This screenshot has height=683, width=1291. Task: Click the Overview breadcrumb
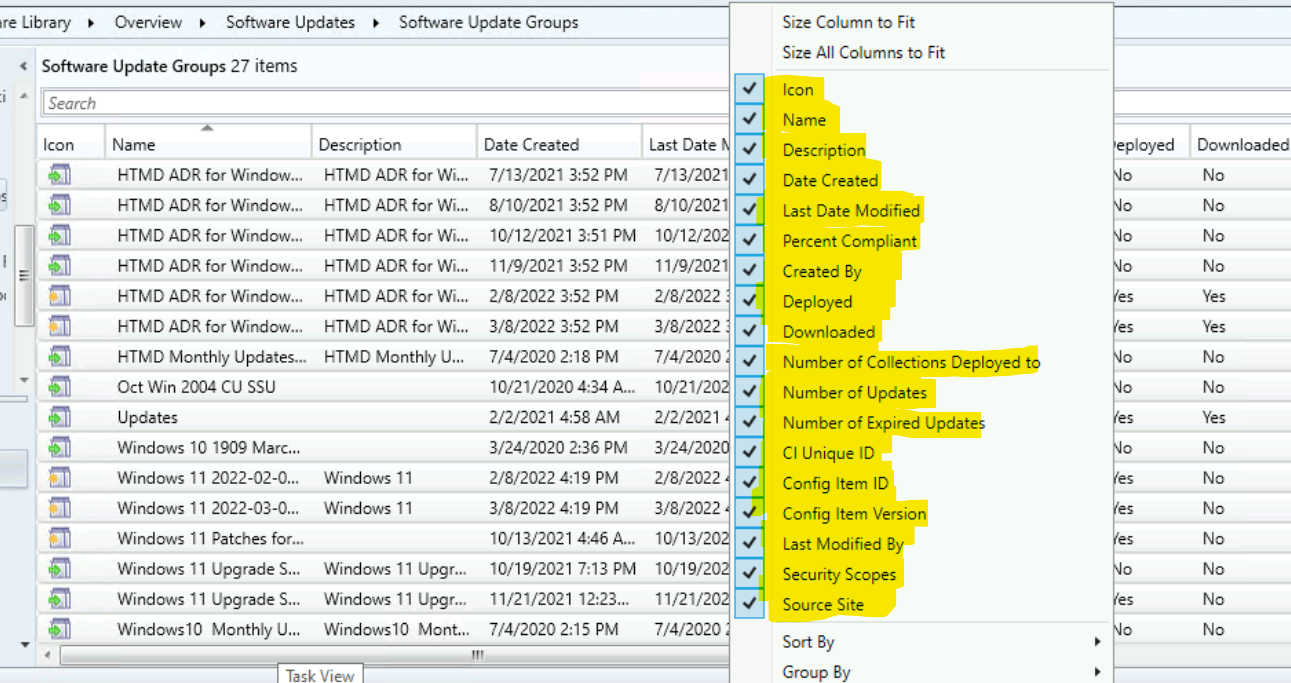click(x=148, y=22)
